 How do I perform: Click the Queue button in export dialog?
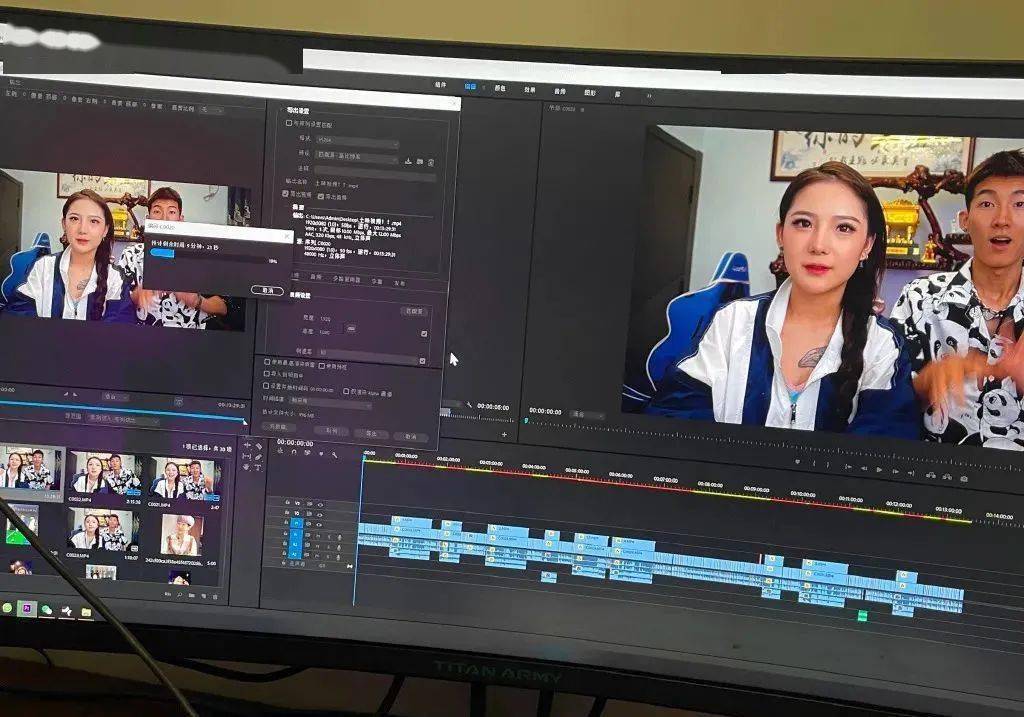click(x=332, y=430)
